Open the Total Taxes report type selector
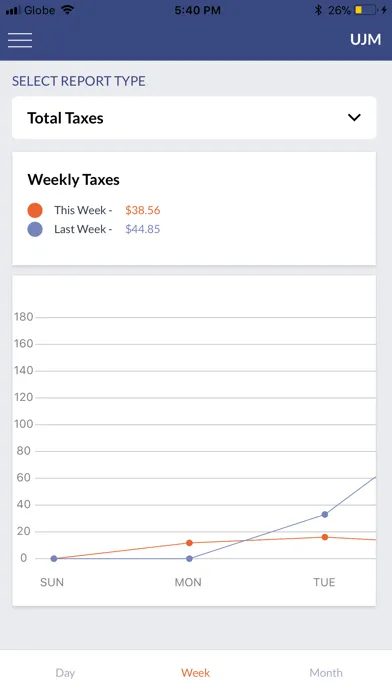The width and height of the screenshot is (392, 696). [194, 118]
